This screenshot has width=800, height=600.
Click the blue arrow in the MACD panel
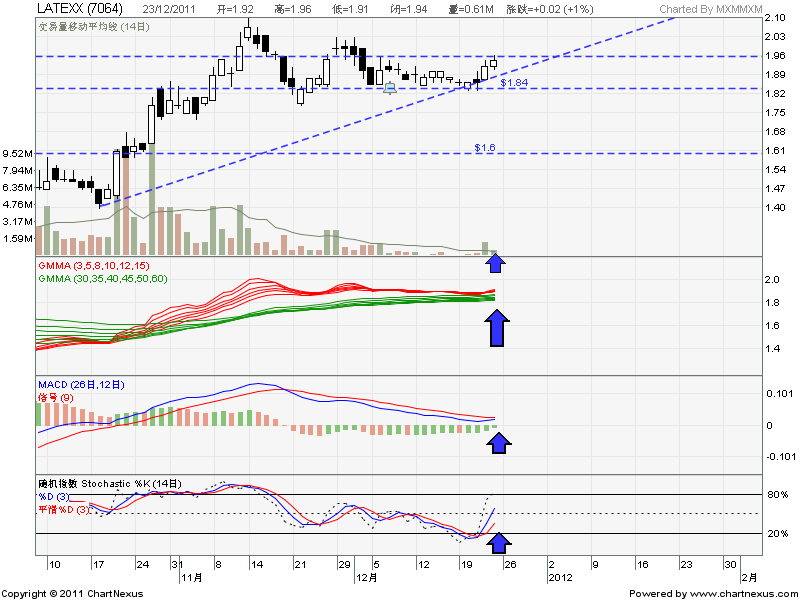pyautogui.click(x=497, y=441)
